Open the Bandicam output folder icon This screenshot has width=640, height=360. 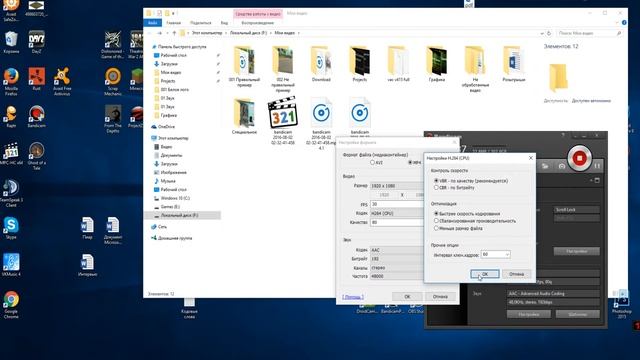tap(545, 166)
